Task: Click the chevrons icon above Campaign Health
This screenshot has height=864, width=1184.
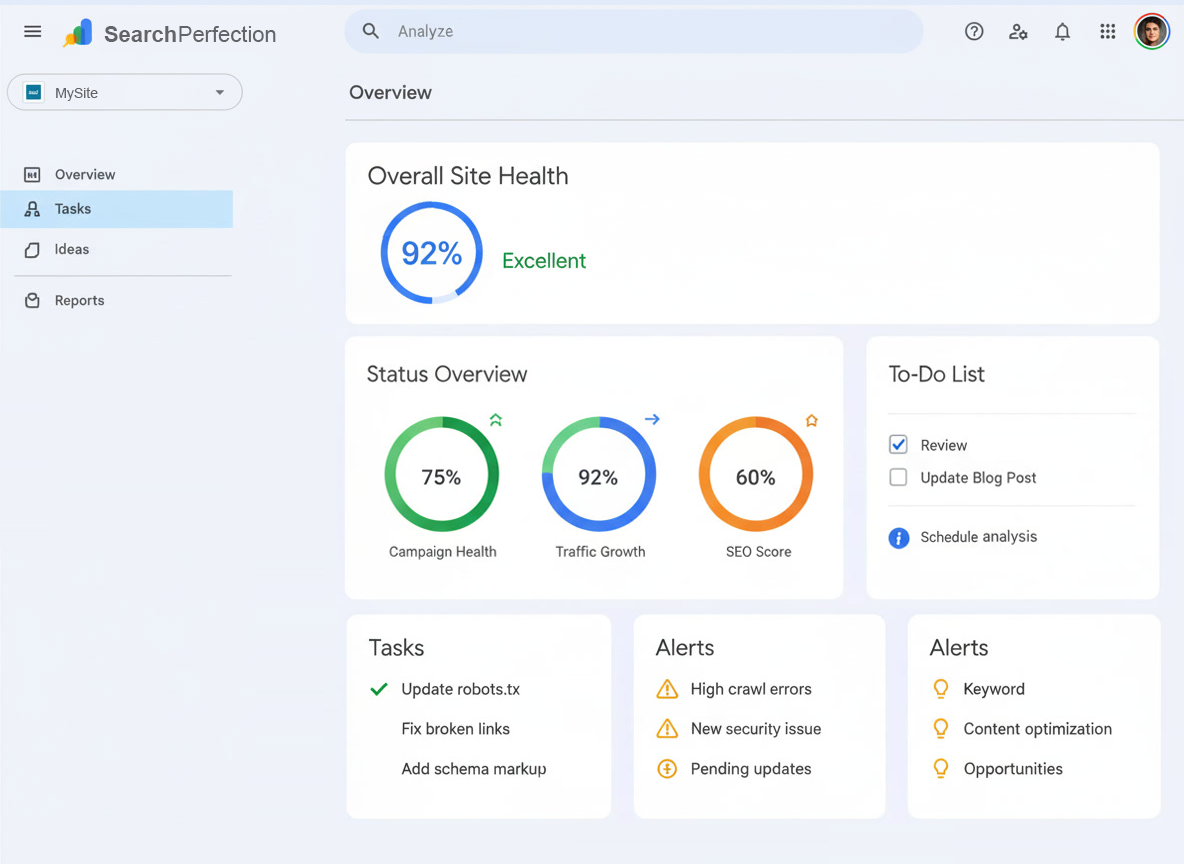Action: 496,419
